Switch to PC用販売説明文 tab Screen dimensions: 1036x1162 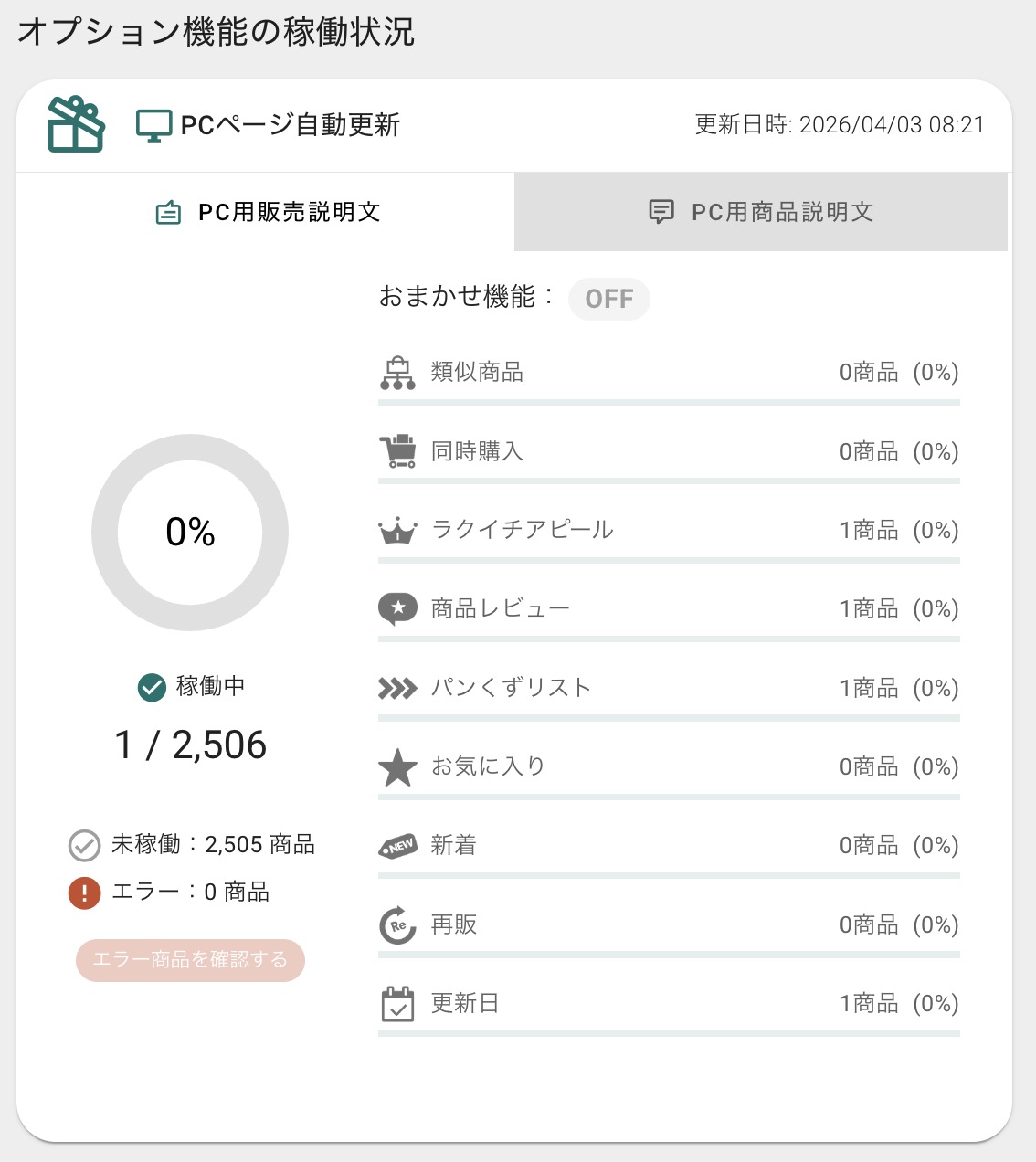pos(267,212)
